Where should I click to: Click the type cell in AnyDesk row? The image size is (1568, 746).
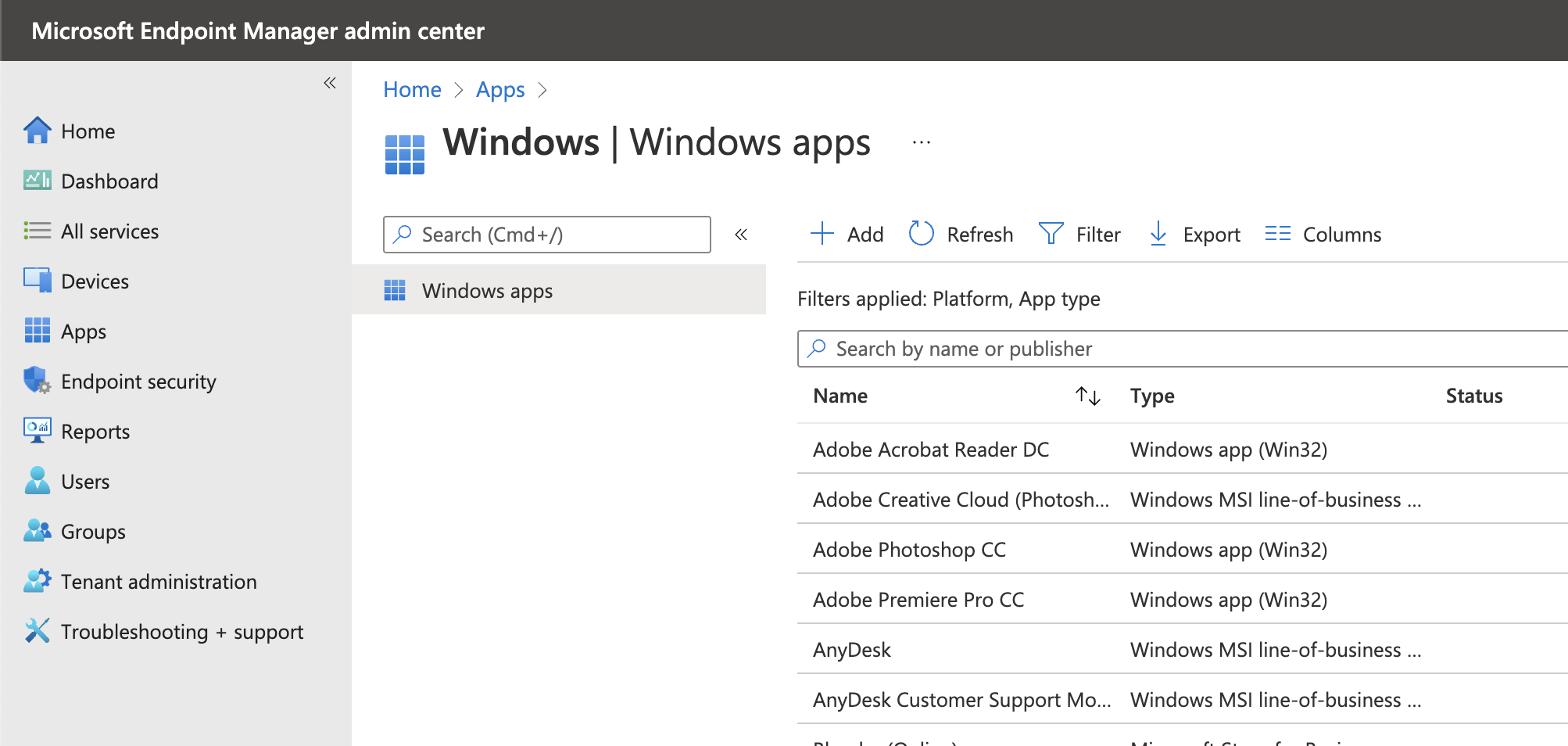[x=1276, y=650]
